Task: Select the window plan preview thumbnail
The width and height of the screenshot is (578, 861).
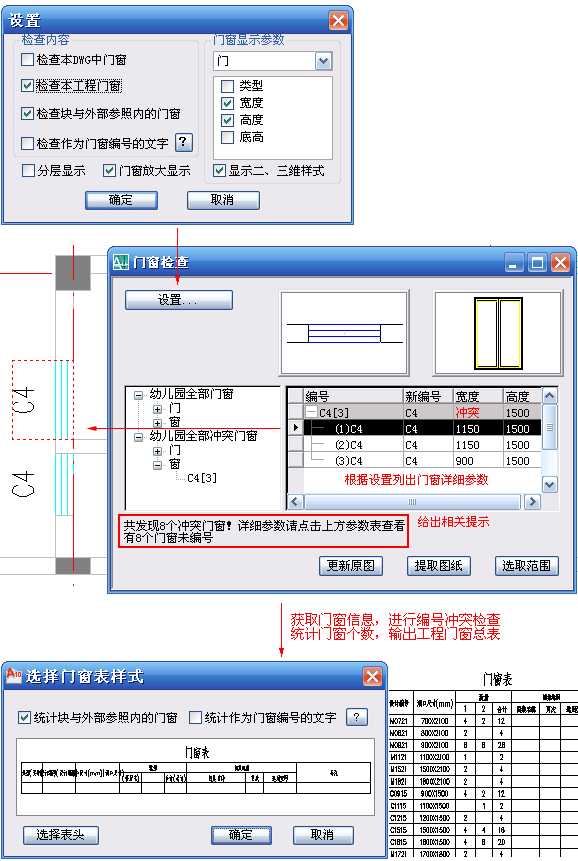Action: pos(344,333)
